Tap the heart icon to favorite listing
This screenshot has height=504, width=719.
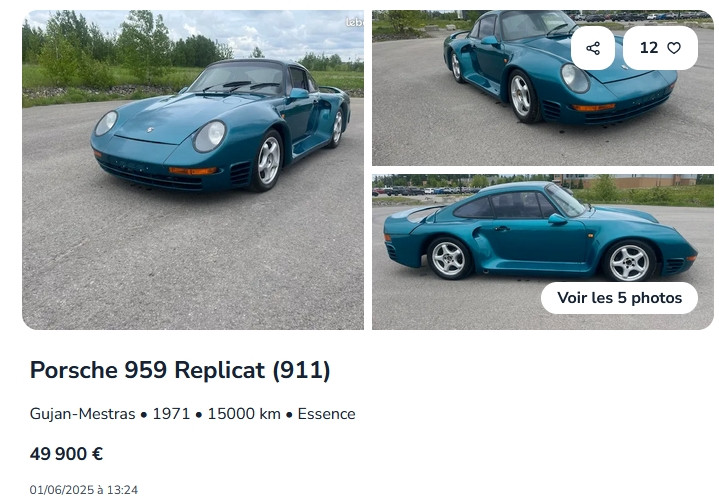[674, 48]
